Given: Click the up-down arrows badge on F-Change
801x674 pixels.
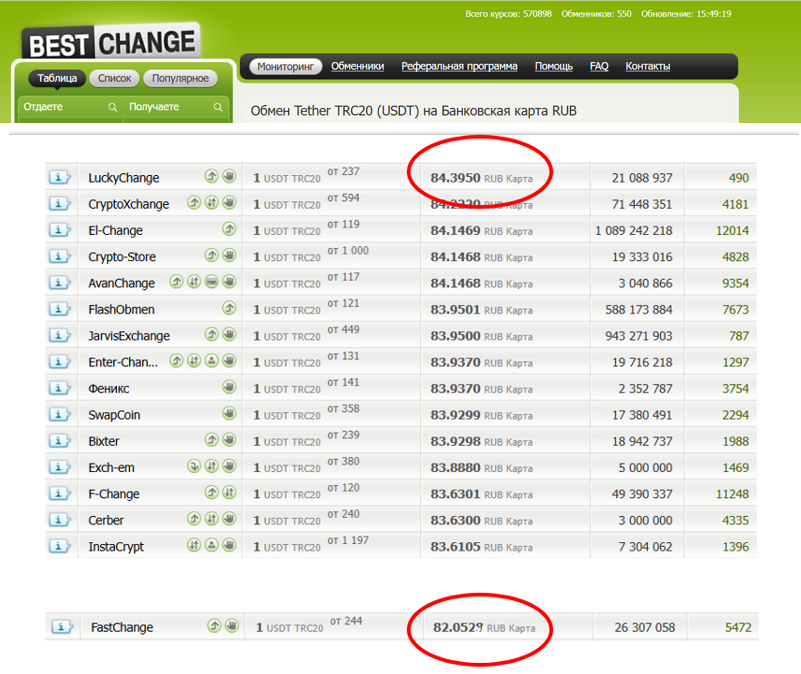Looking at the screenshot, I should (x=229, y=493).
